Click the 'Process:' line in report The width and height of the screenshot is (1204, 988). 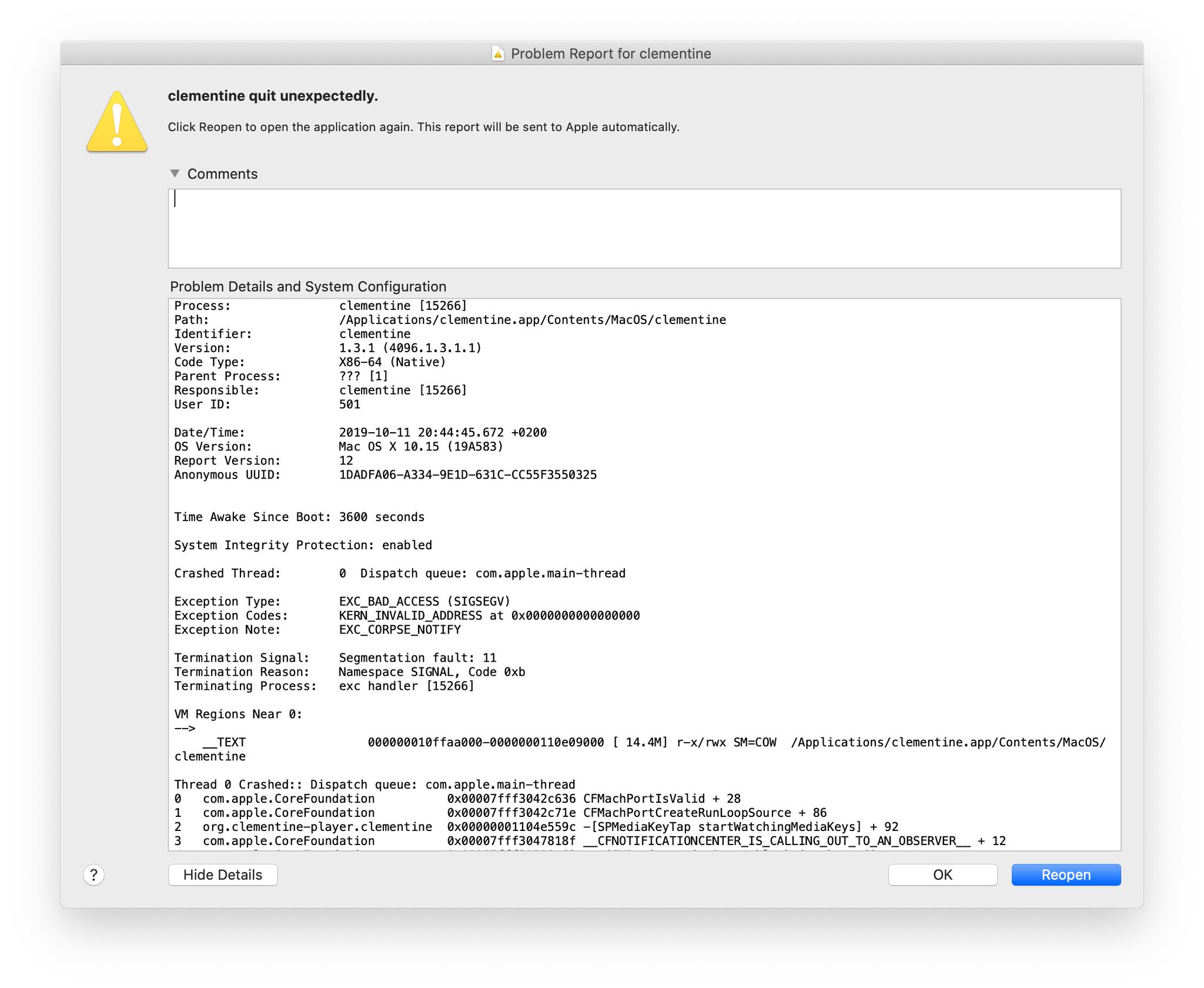(x=320, y=306)
